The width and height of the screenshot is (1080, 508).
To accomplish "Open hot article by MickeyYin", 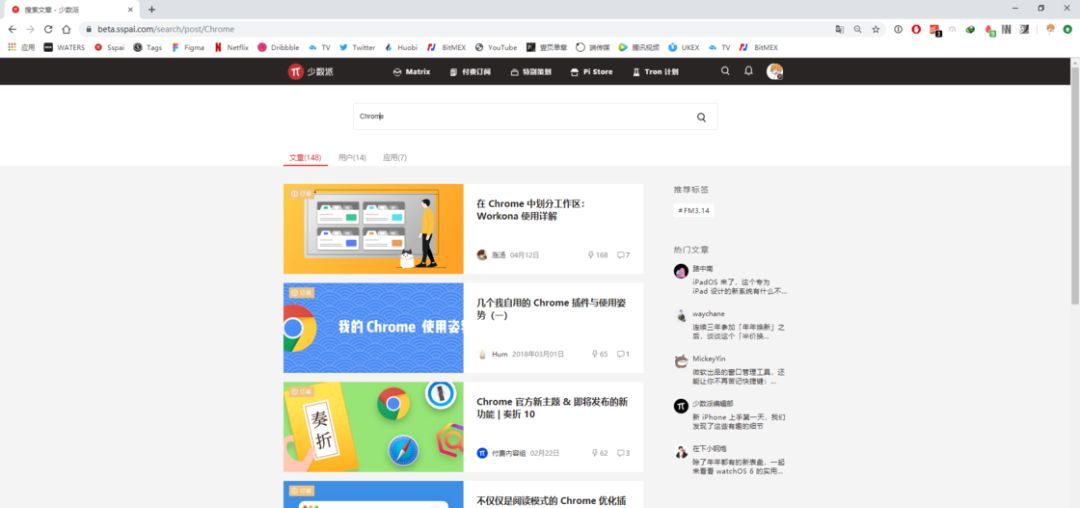I will [738, 377].
